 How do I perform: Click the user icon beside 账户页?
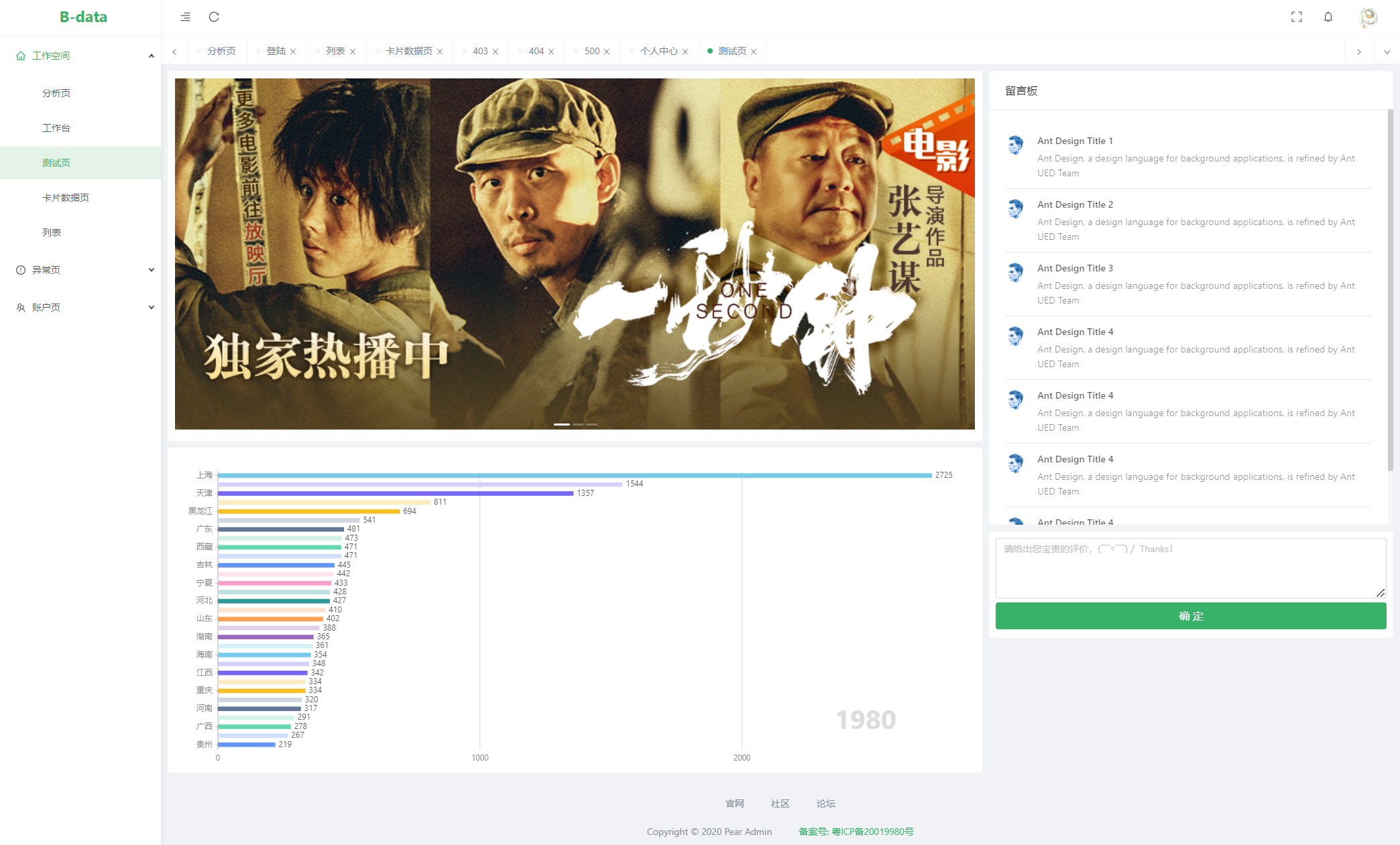click(21, 308)
